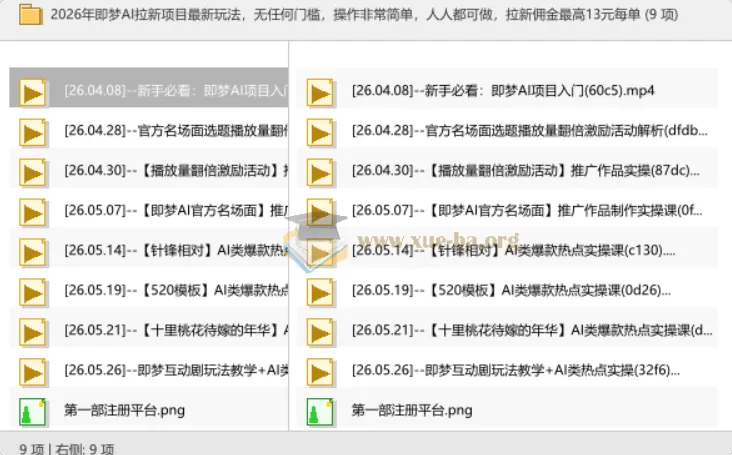The width and height of the screenshot is (732, 455).
Task: Select right pane 'AI类爆款热点实操课(c130)' file
Action: coord(507,248)
